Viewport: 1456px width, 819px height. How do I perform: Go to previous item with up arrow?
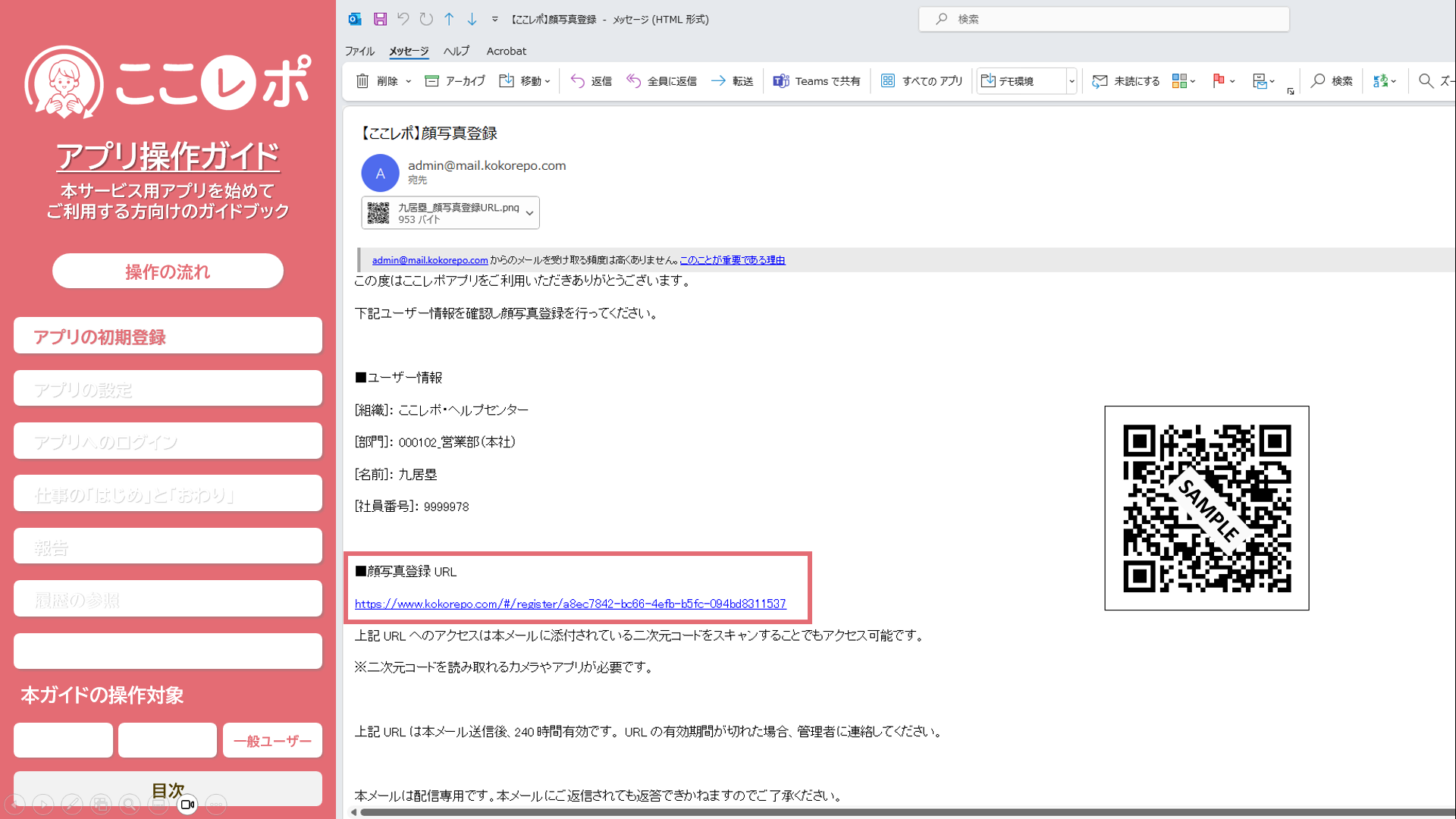click(449, 19)
